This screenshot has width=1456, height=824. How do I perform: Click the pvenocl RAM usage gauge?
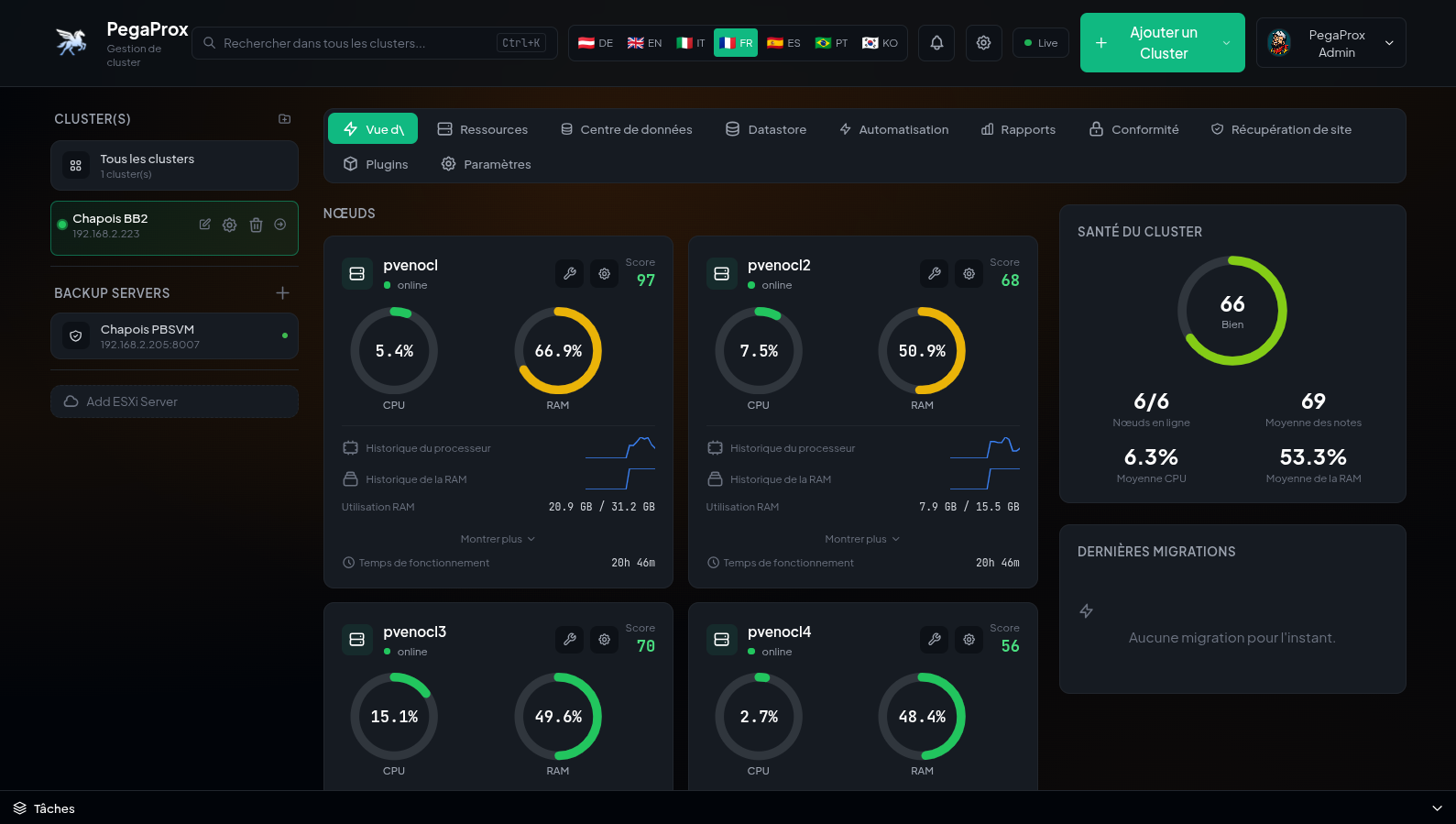(558, 351)
